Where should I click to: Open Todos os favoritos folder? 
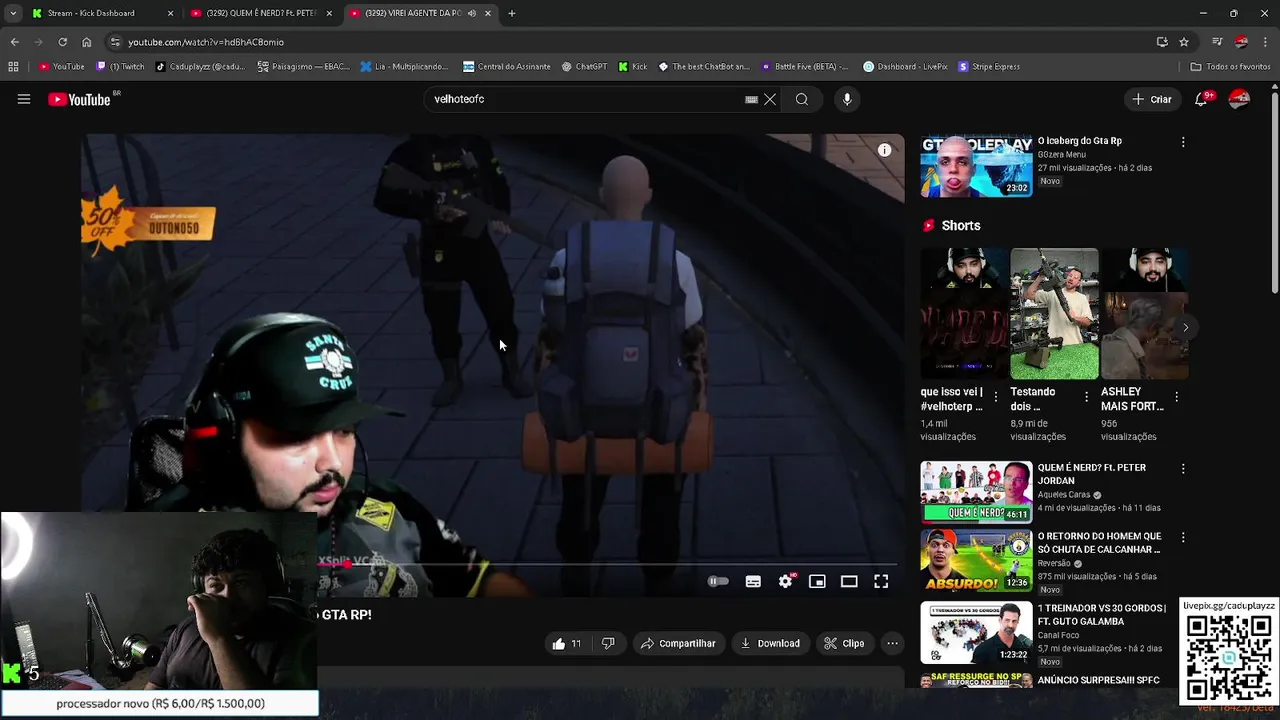pyautogui.click(x=1230, y=66)
